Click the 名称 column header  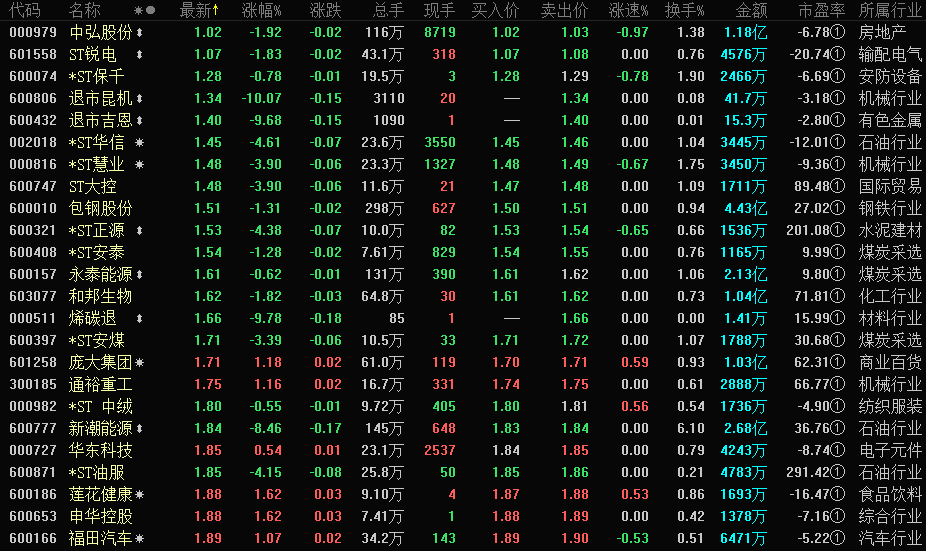84,10
